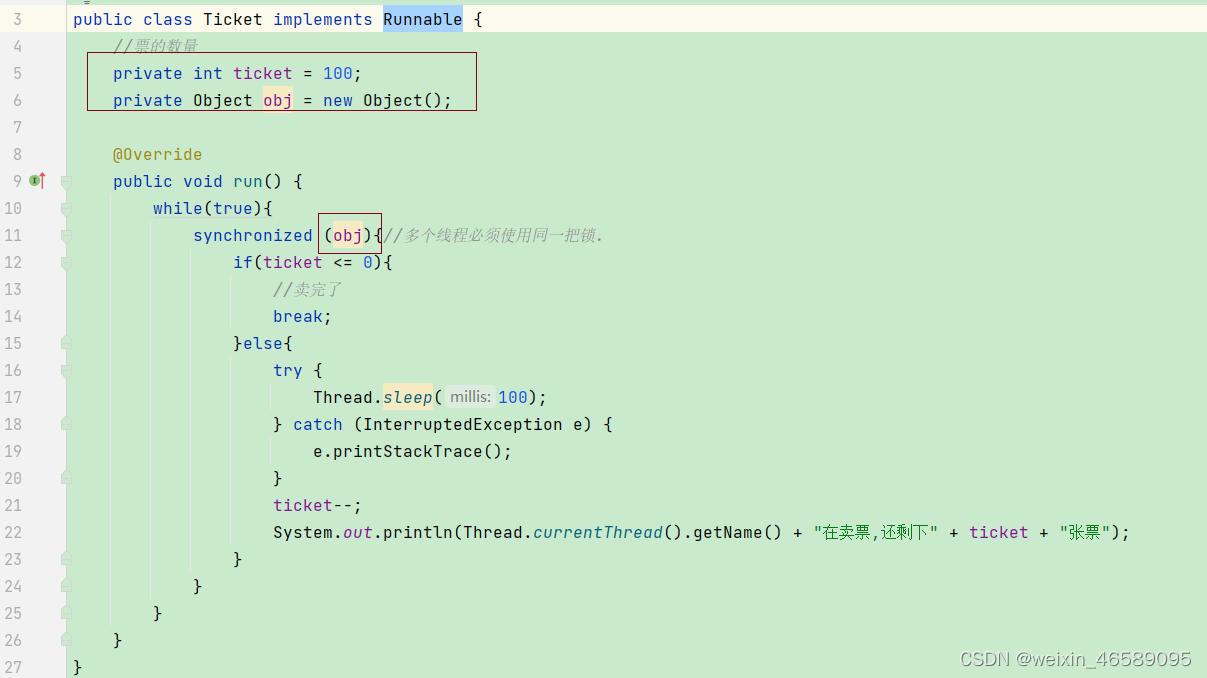This screenshot has width=1207, height=678.
Task: Click the 'try' keyword on line 16
Action: click(x=288, y=370)
